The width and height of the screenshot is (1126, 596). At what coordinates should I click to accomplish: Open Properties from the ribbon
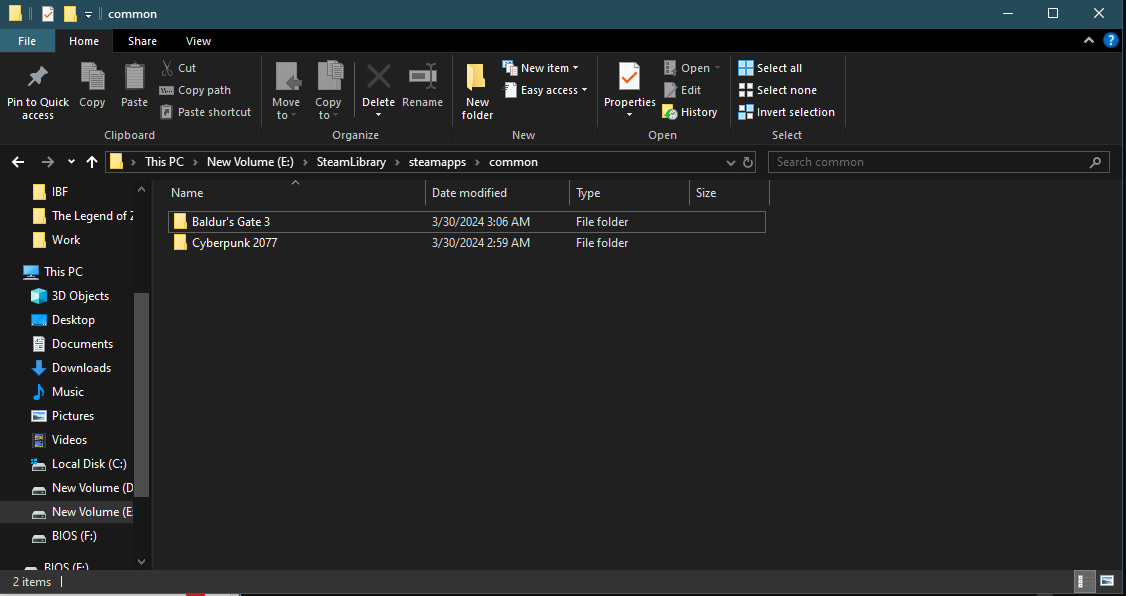(x=629, y=78)
